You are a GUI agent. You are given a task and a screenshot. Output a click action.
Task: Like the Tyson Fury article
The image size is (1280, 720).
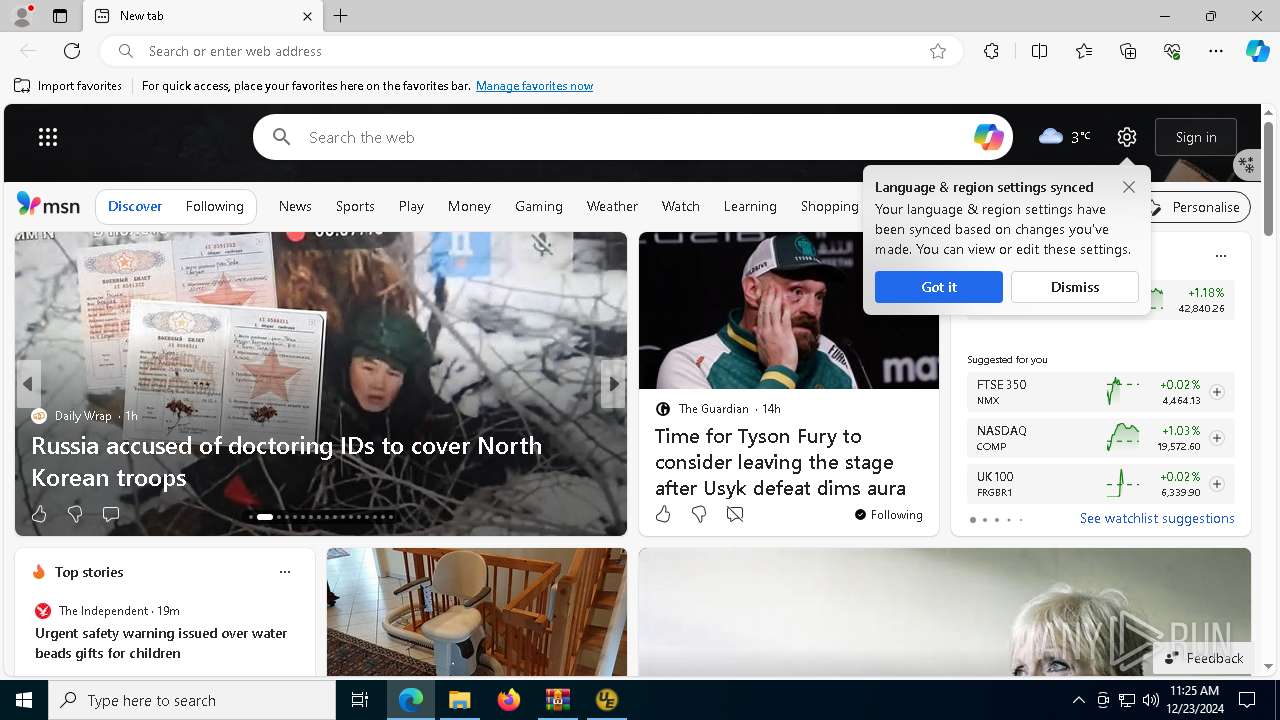[x=663, y=514]
